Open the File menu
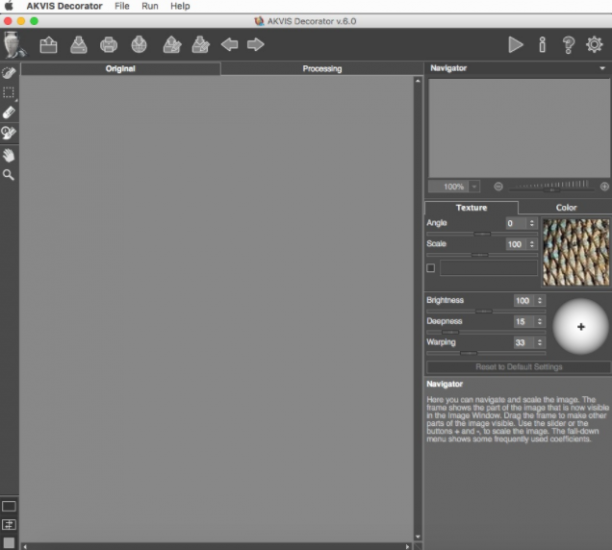The height and width of the screenshot is (550, 612). point(122,6)
